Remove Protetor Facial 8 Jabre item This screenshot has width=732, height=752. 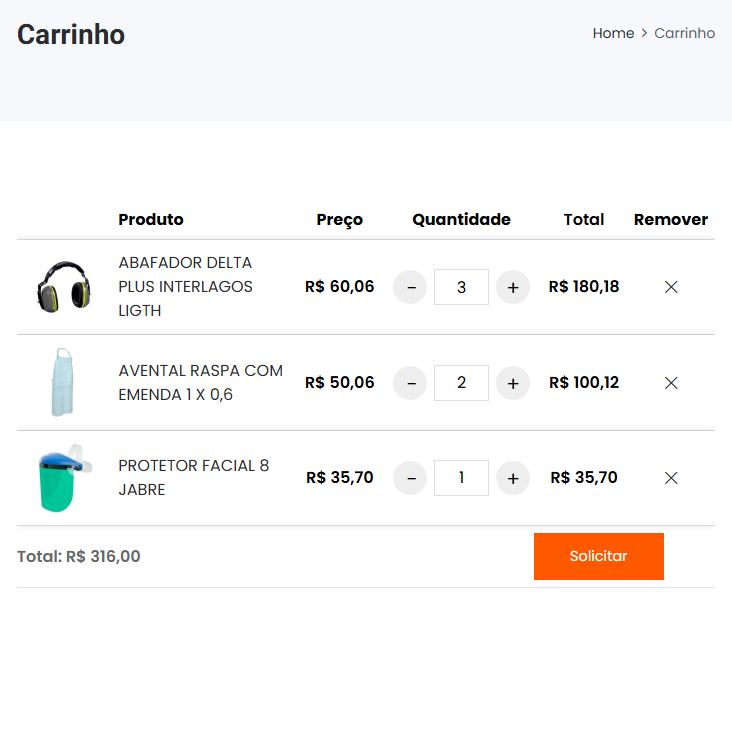coord(671,478)
